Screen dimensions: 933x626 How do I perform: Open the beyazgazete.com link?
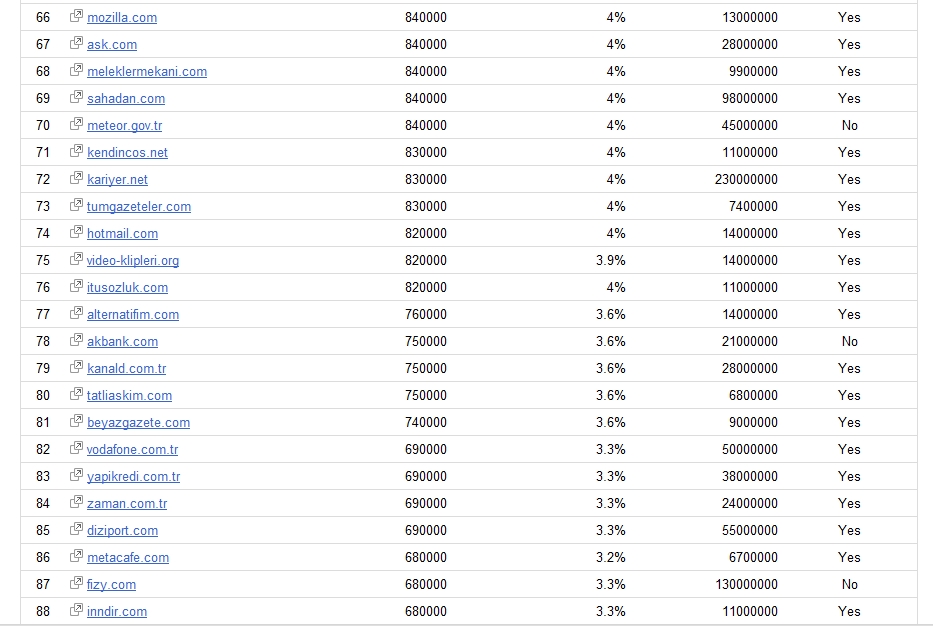139,422
